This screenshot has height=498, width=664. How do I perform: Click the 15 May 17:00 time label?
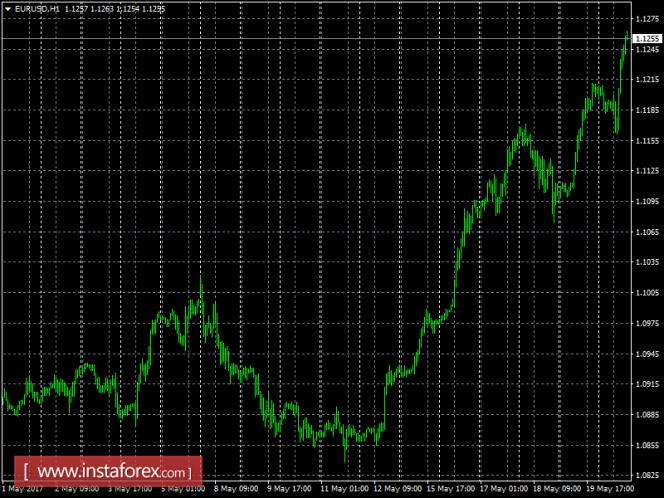(449, 490)
